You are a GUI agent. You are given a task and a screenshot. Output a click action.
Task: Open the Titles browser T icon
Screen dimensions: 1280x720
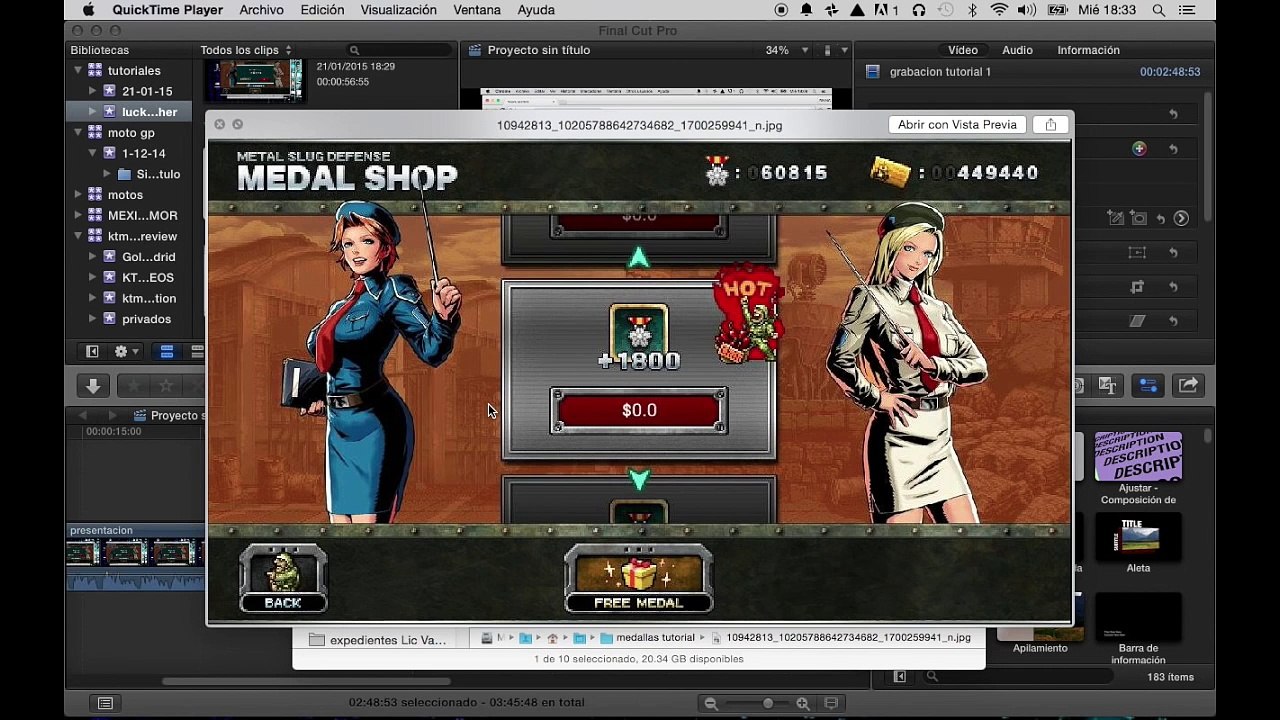1107,386
